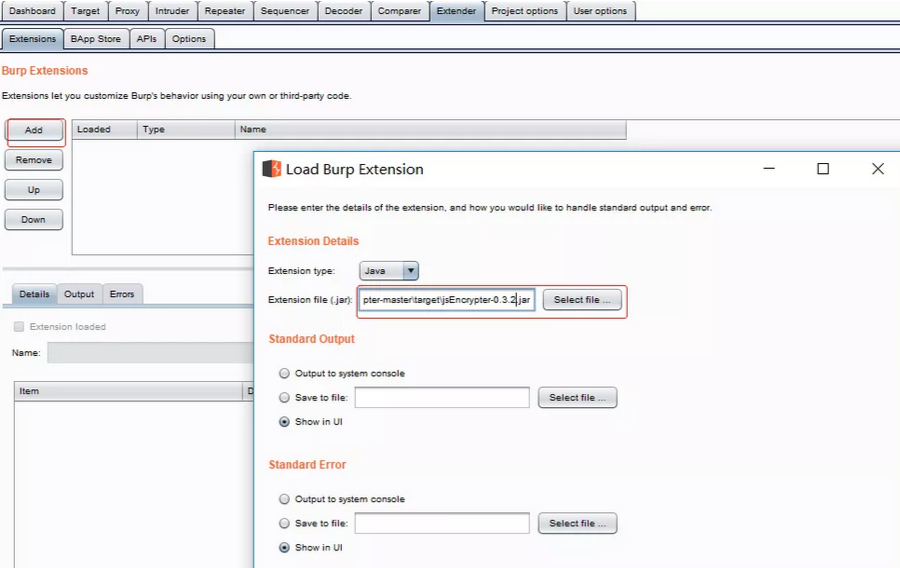Open the User options tab
Viewport: 900px width, 568px height.
(600, 11)
